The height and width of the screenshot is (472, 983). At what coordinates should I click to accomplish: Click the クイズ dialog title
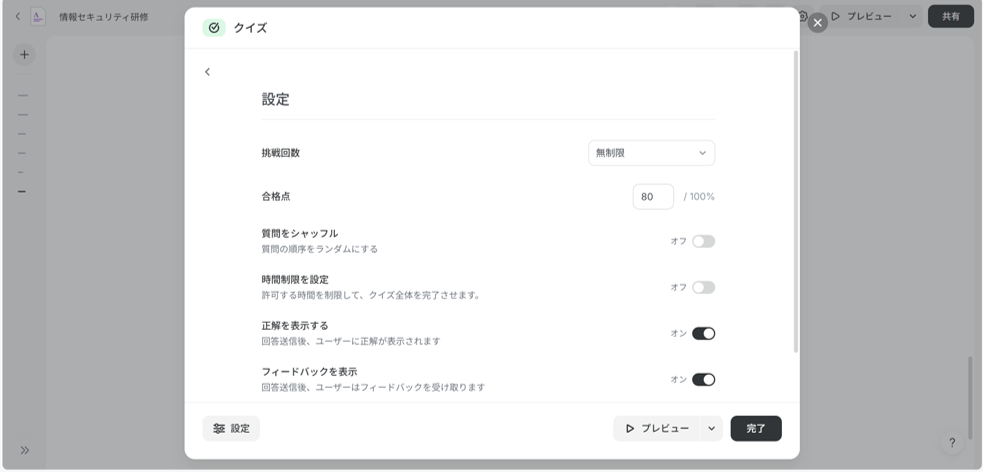coord(250,28)
